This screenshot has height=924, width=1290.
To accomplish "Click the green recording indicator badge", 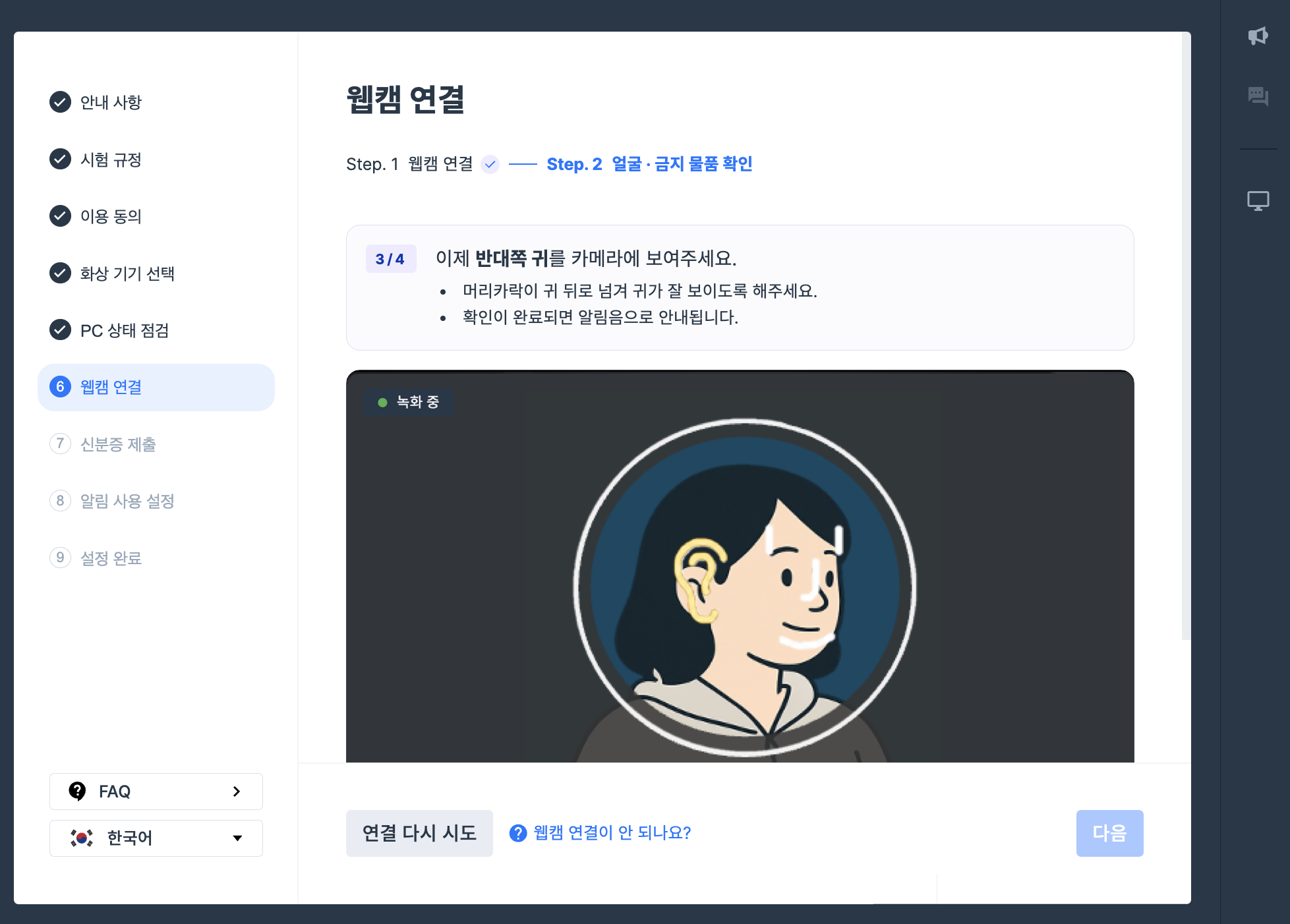I will click(409, 402).
